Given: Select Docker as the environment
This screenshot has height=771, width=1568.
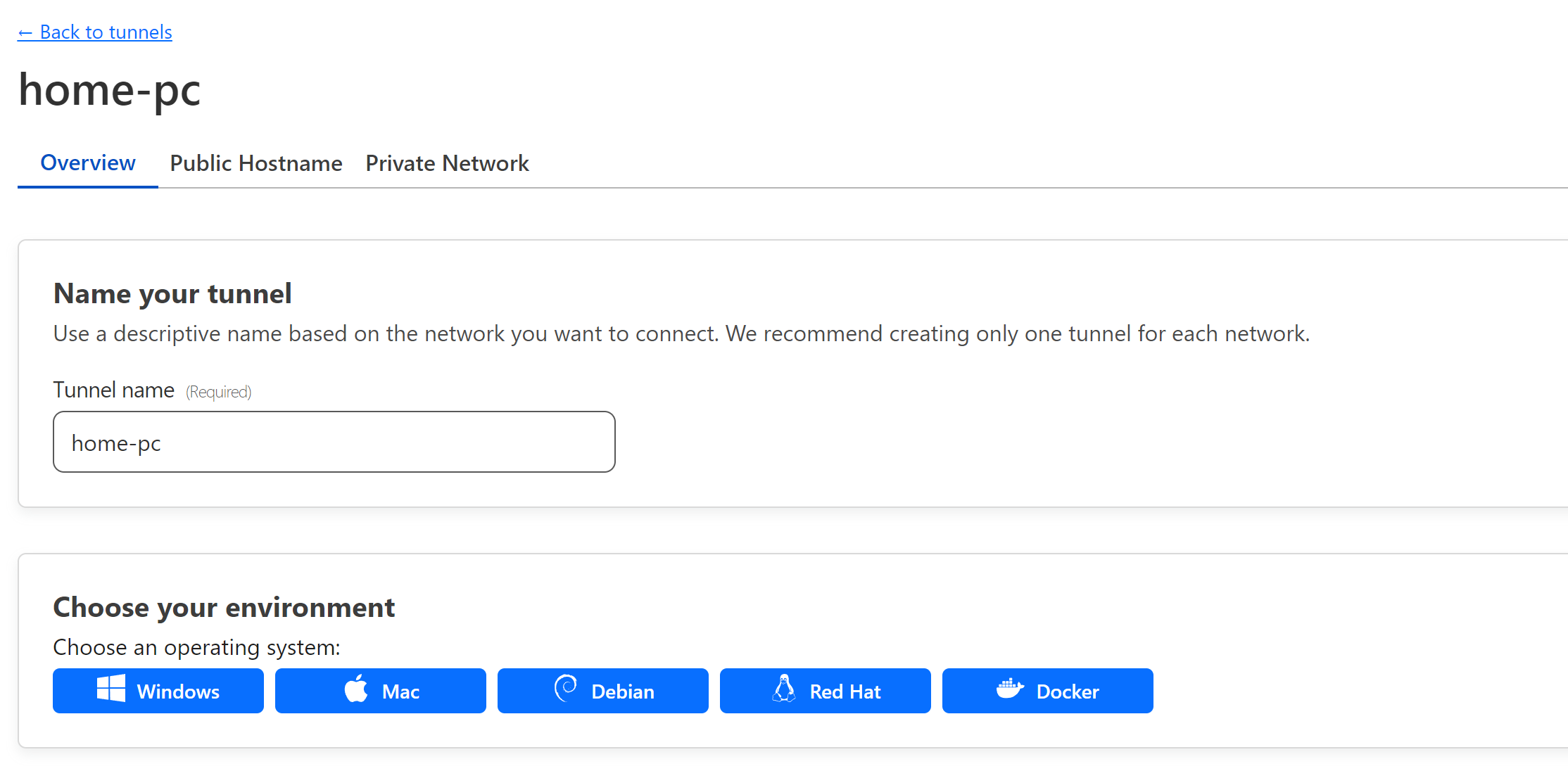Looking at the screenshot, I should click(x=1048, y=691).
